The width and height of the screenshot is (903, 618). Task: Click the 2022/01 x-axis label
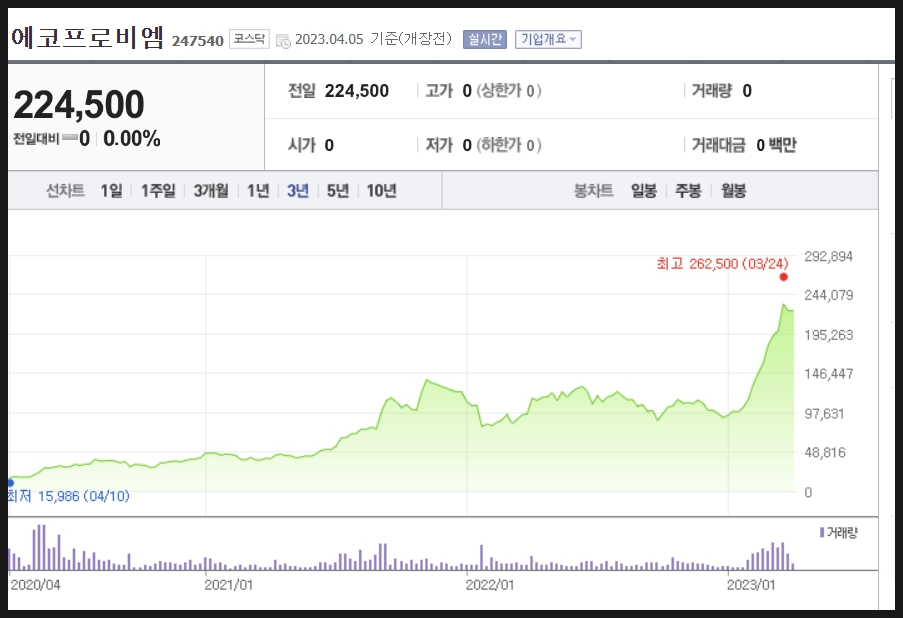point(490,585)
